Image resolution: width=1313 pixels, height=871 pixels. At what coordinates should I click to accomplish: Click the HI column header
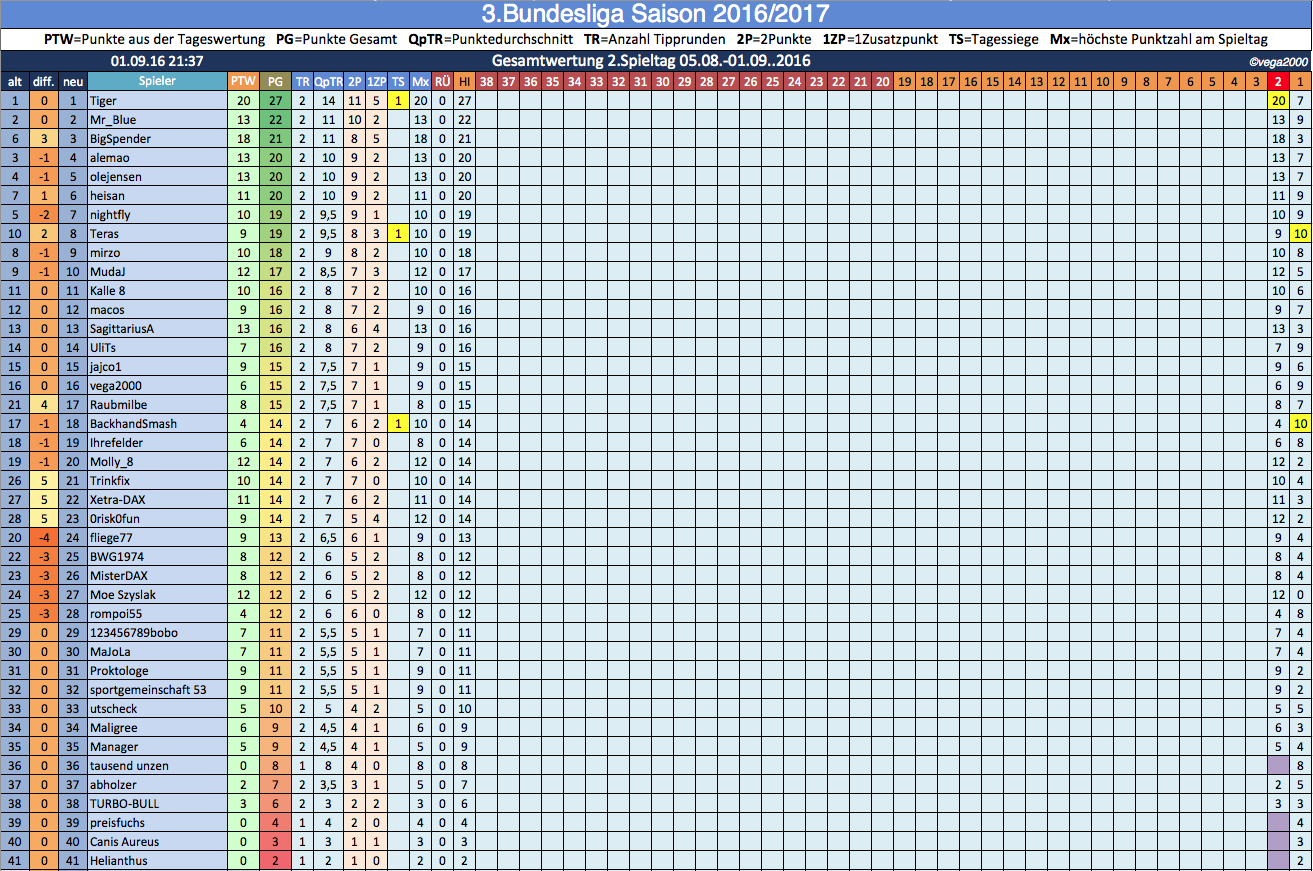coord(464,81)
